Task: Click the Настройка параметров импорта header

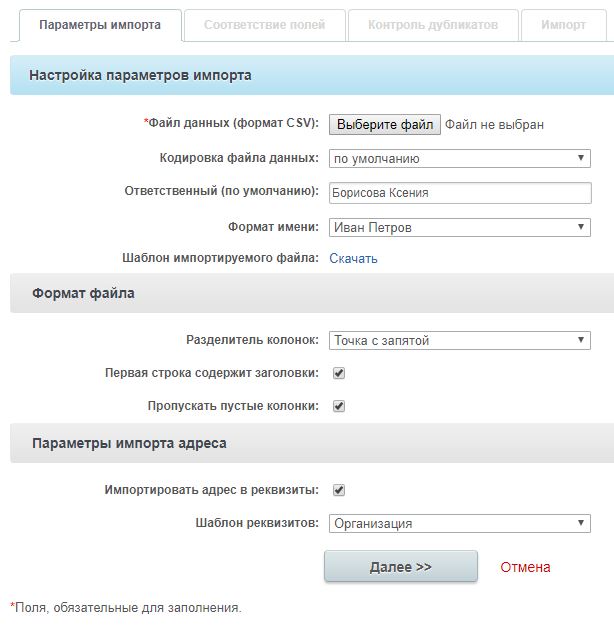Action: pos(312,75)
